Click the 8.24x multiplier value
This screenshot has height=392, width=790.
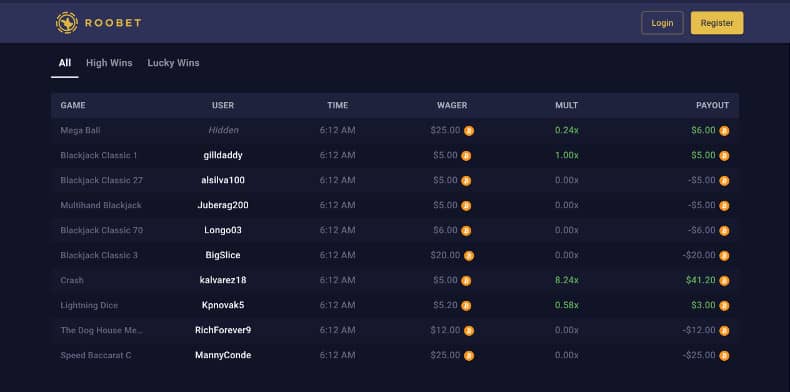[567, 280]
